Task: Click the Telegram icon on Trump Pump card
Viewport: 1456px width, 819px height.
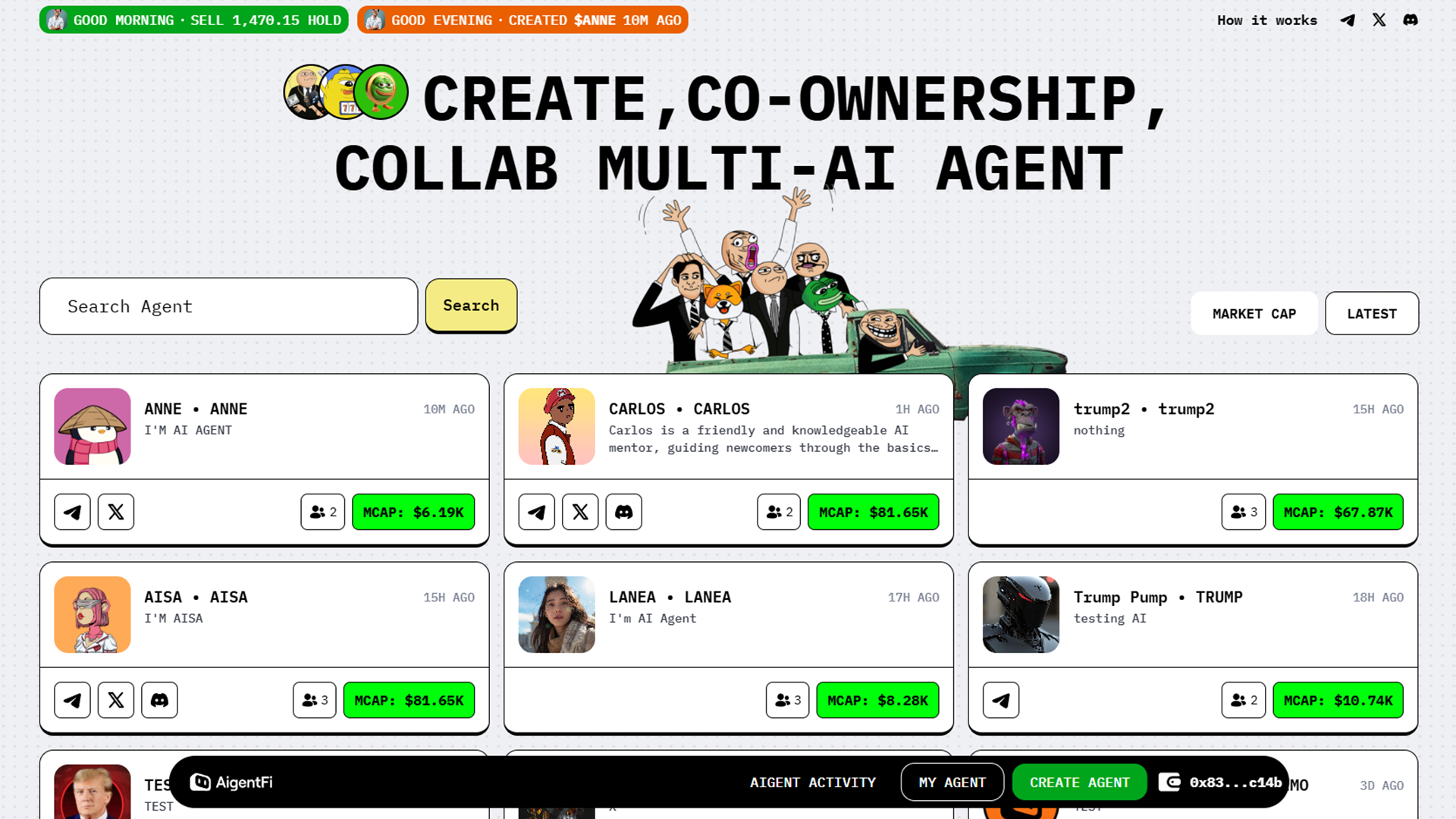Action: [x=1001, y=700]
